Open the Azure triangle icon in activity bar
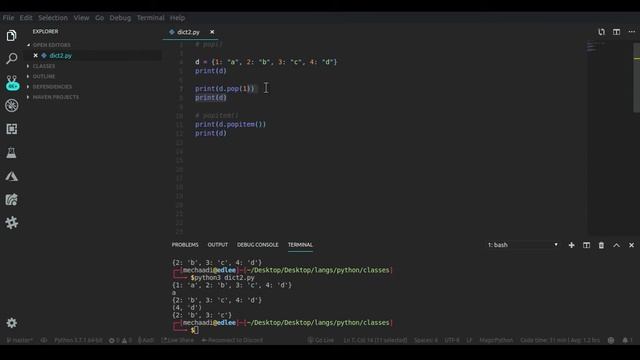640x360 pixels. (11, 176)
